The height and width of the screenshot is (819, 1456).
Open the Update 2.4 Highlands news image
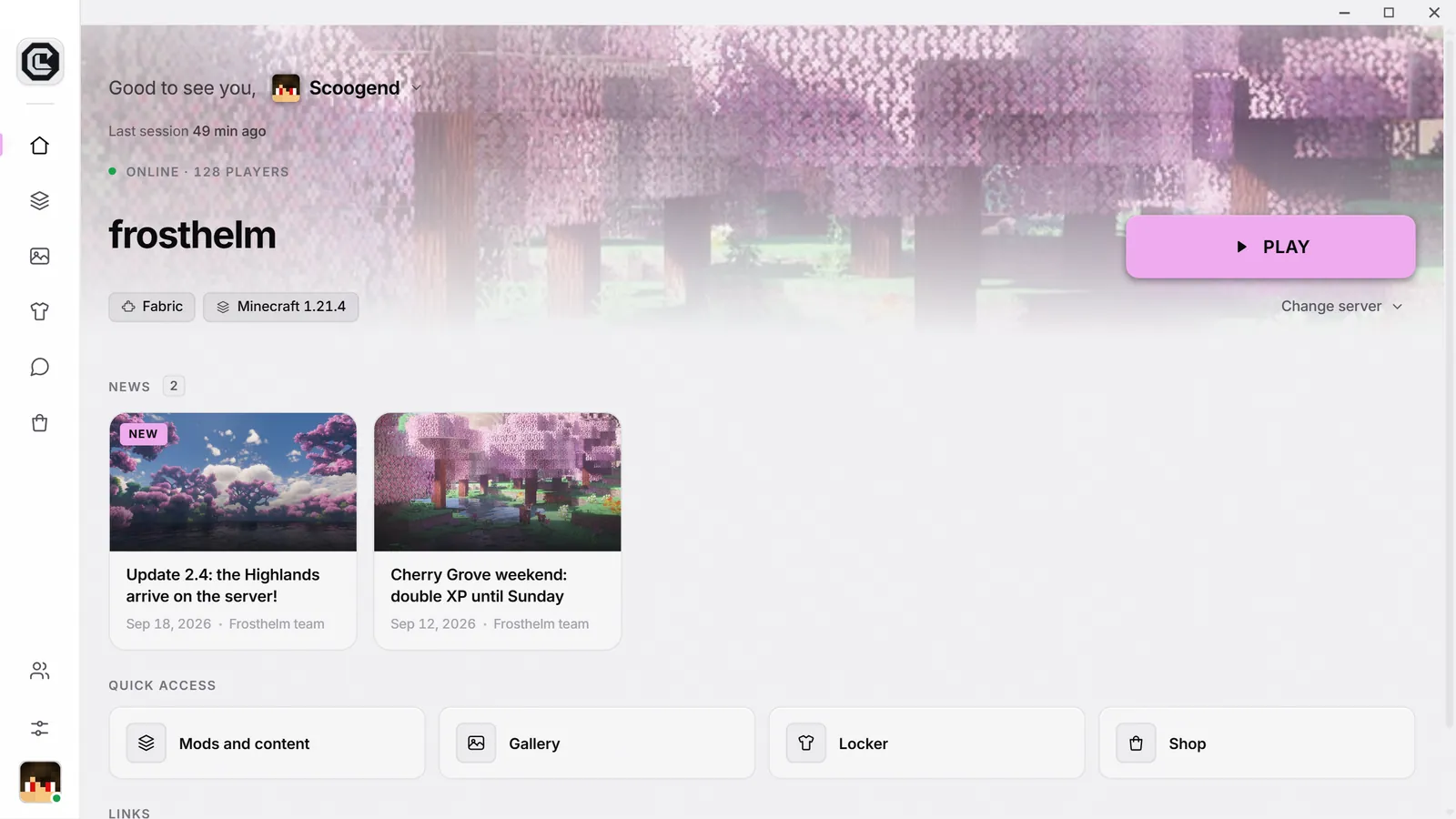click(x=233, y=482)
